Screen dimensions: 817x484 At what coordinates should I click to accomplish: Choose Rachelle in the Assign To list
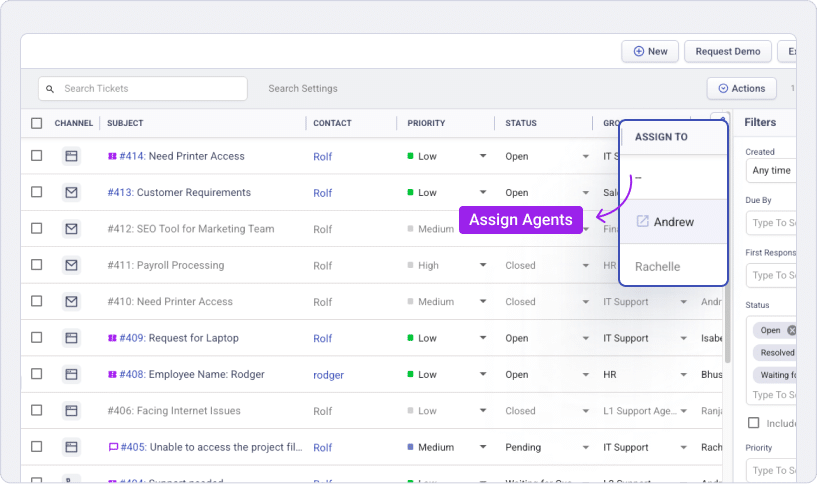[x=673, y=266]
